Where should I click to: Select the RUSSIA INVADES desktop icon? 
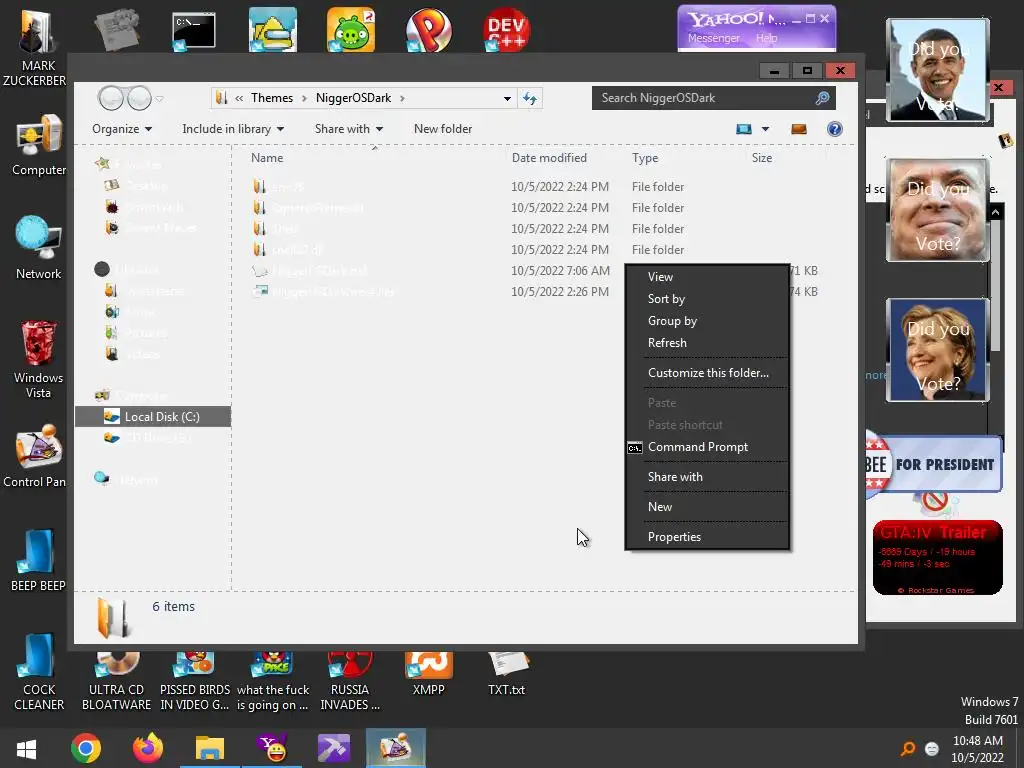click(x=350, y=680)
